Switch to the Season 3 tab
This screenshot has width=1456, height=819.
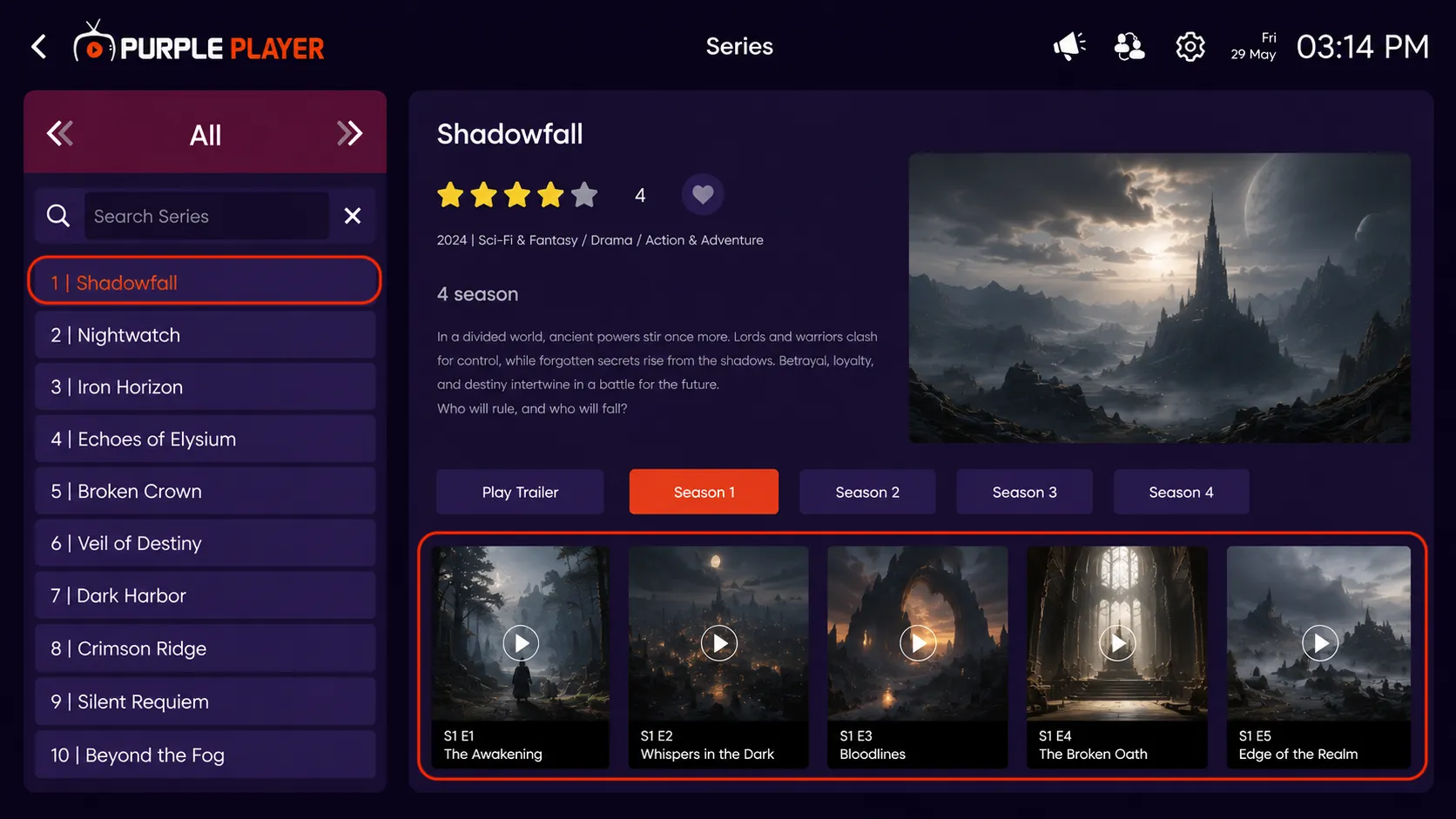[1024, 492]
